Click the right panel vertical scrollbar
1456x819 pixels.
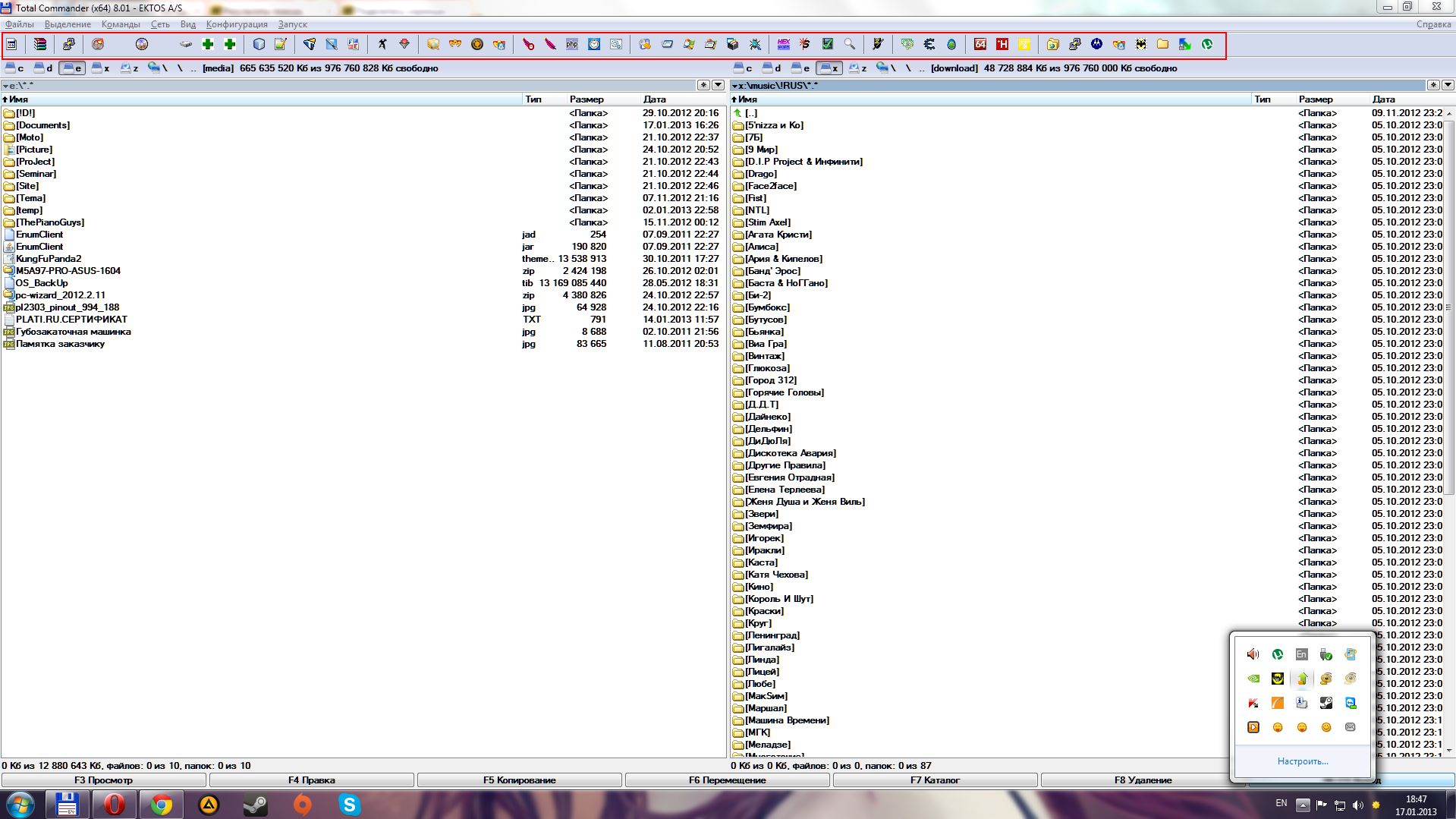[1448, 433]
